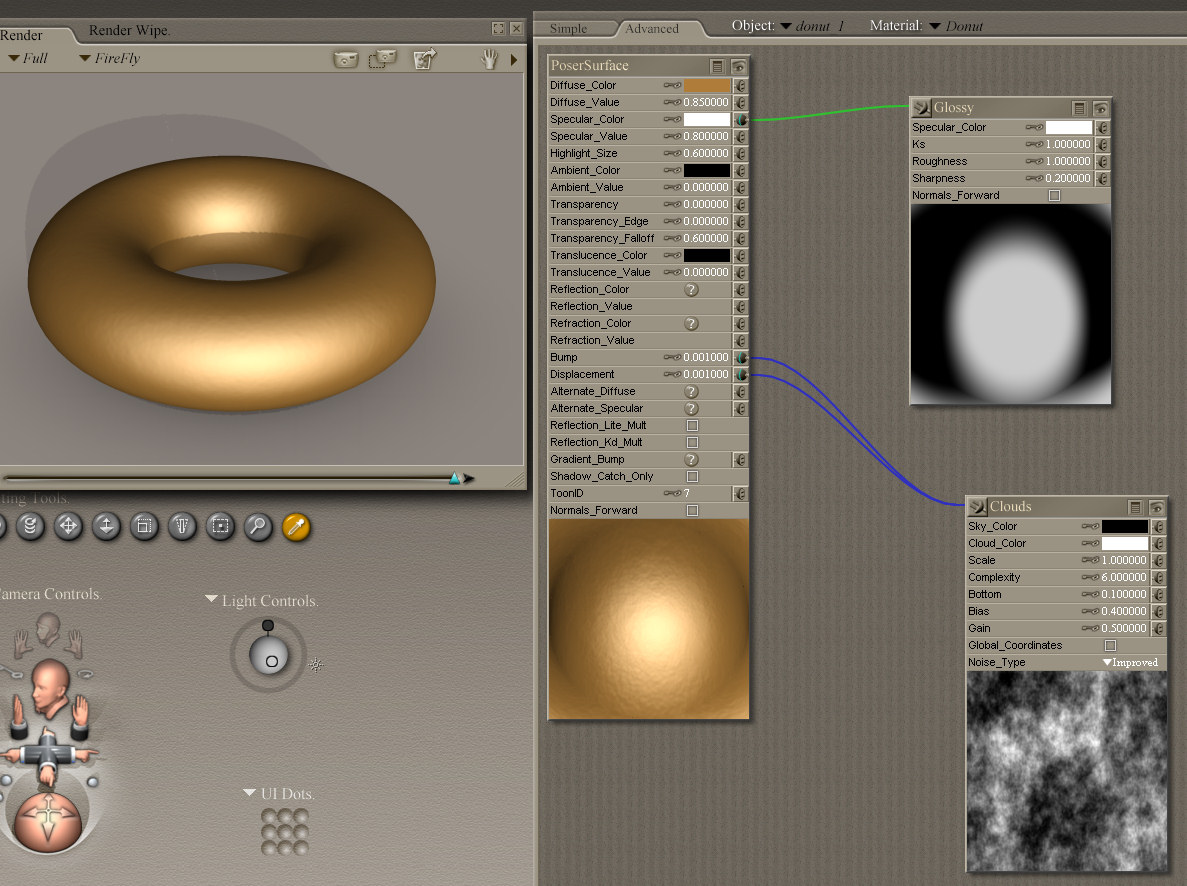This screenshot has width=1187, height=886.
Task: Select the eyedropper tool in Editing Tools
Action: click(x=296, y=526)
